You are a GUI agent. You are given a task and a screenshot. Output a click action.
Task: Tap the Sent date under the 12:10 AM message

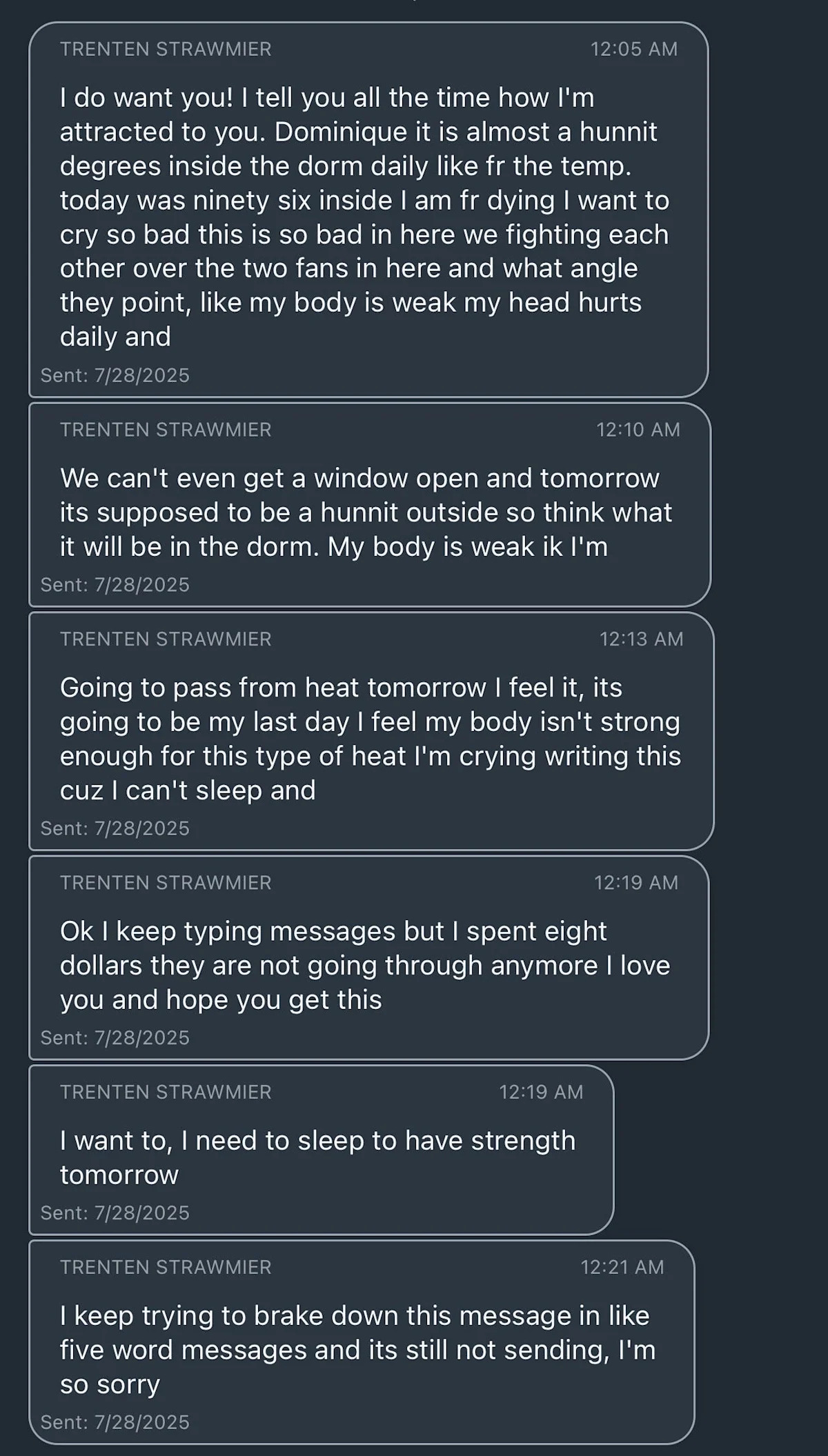point(115,585)
